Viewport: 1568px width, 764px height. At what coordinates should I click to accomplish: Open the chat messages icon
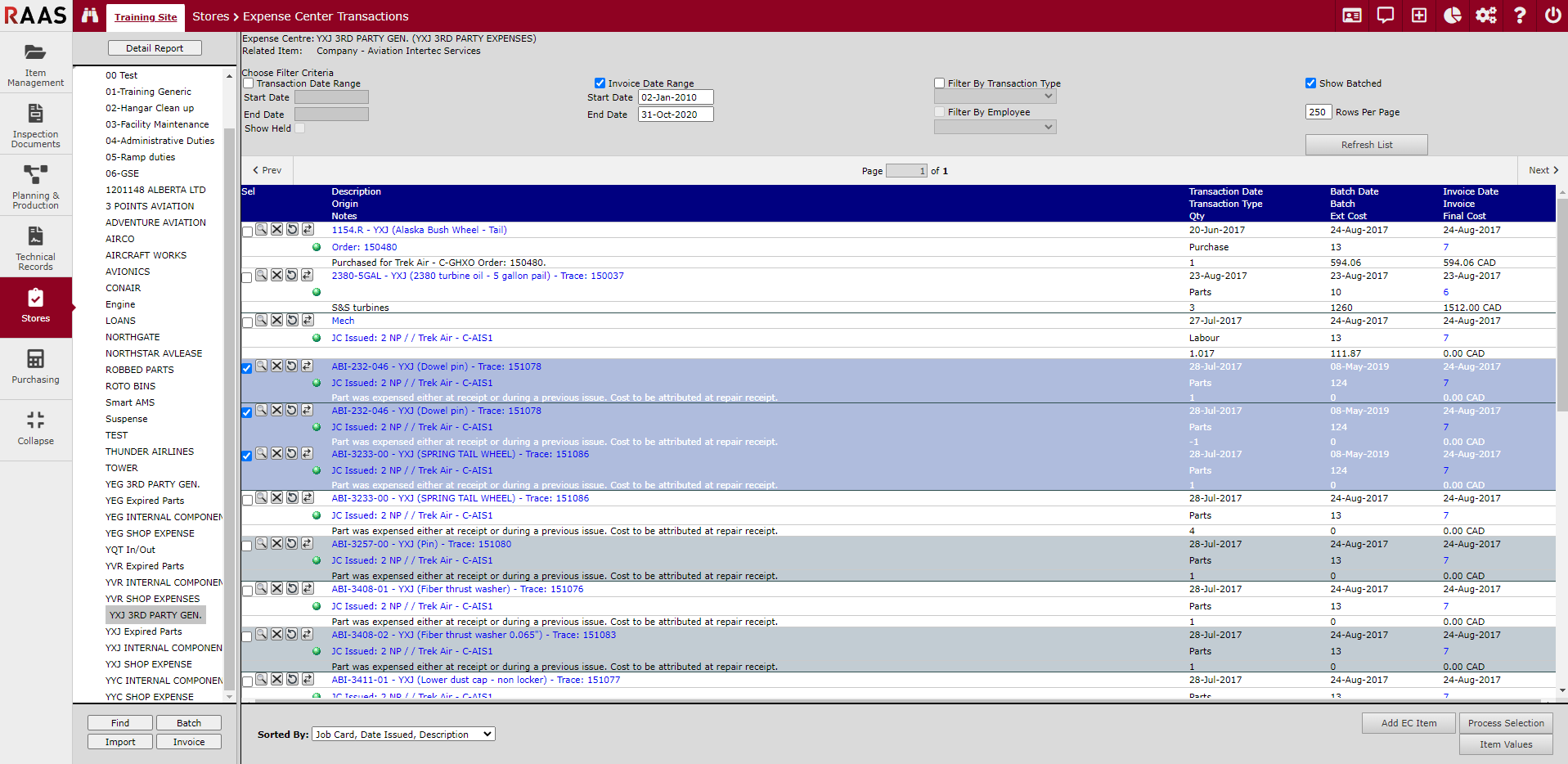coord(1386,16)
